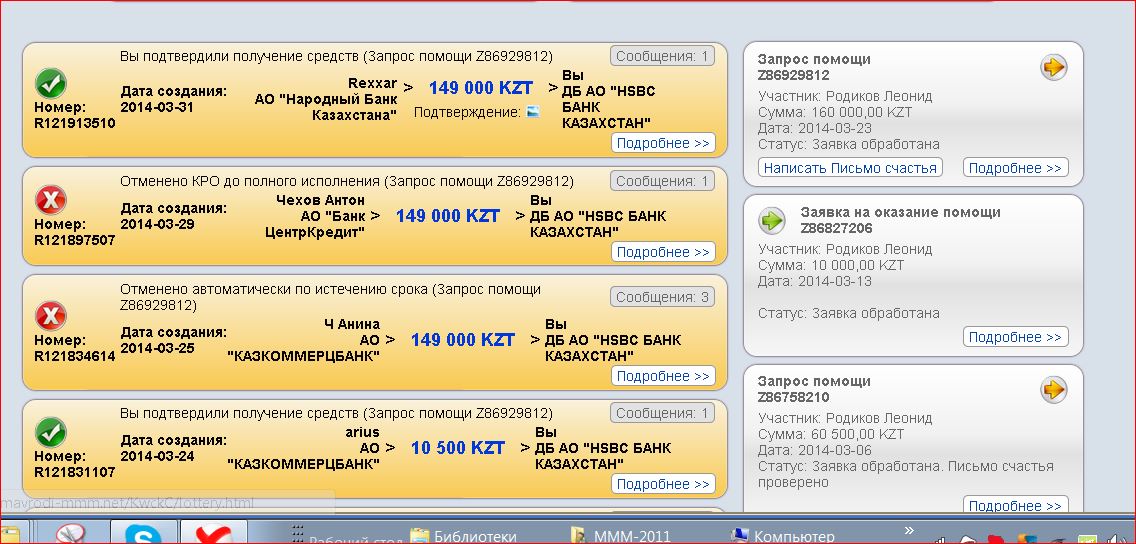1136x544 pixels.
Task: Click Дата: 2014-03-06 text
Action: tap(815, 451)
